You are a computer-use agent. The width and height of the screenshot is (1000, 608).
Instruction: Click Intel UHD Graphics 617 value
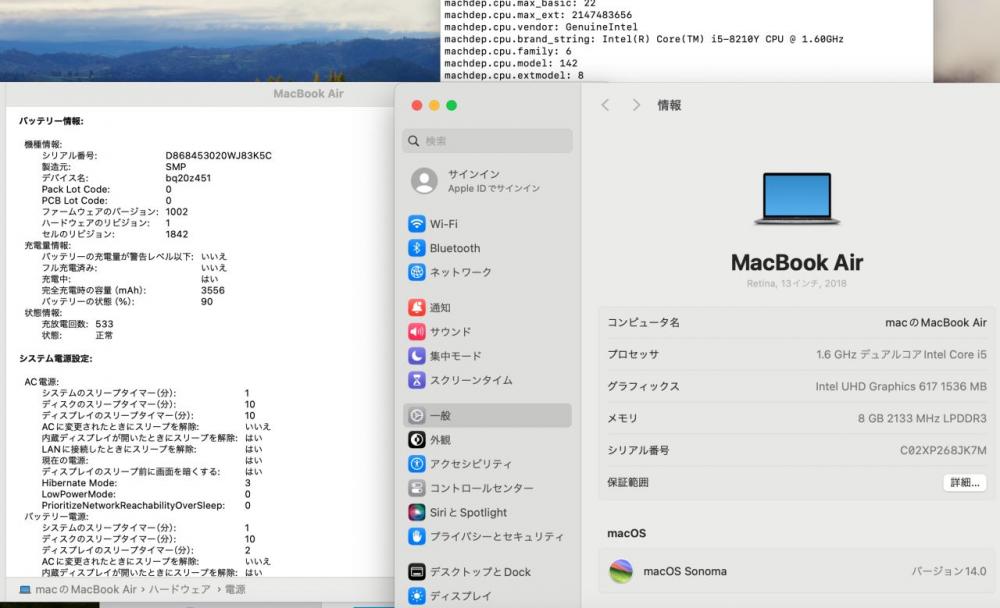coord(901,387)
